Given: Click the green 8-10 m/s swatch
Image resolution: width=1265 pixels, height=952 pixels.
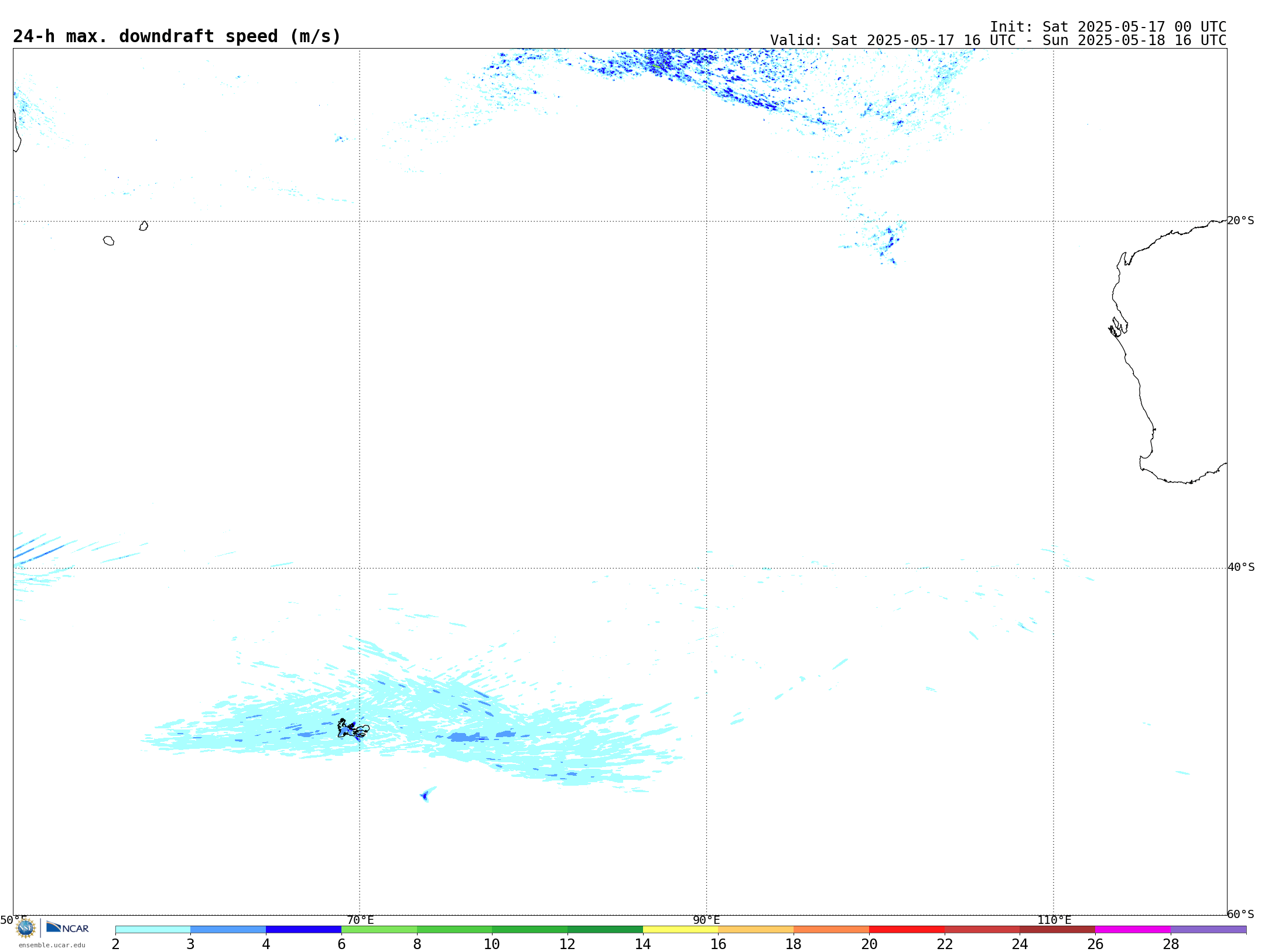Looking at the screenshot, I should 454,929.
